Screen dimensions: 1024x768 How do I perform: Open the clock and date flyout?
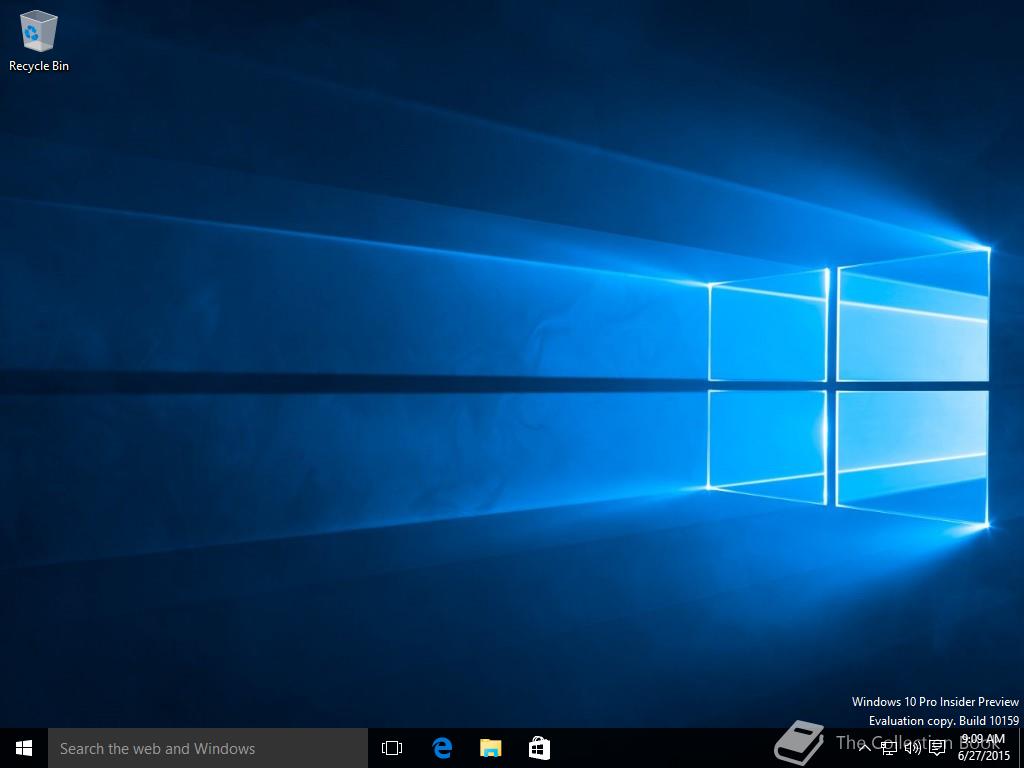tap(983, 748)
